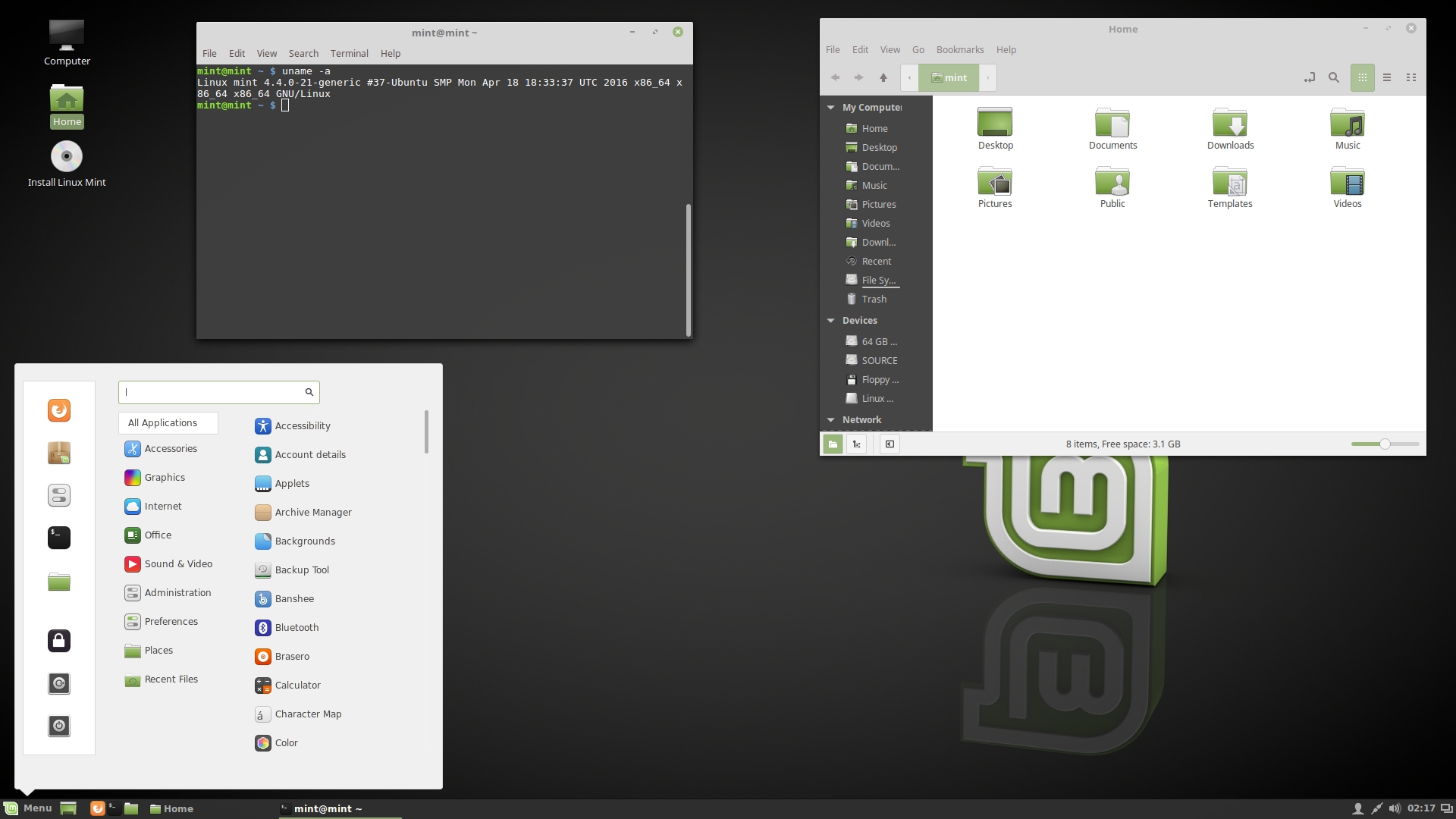Collapse the My Computer sidebar section
This screenshot has height=819, width=1456.
tap(831, 108)
